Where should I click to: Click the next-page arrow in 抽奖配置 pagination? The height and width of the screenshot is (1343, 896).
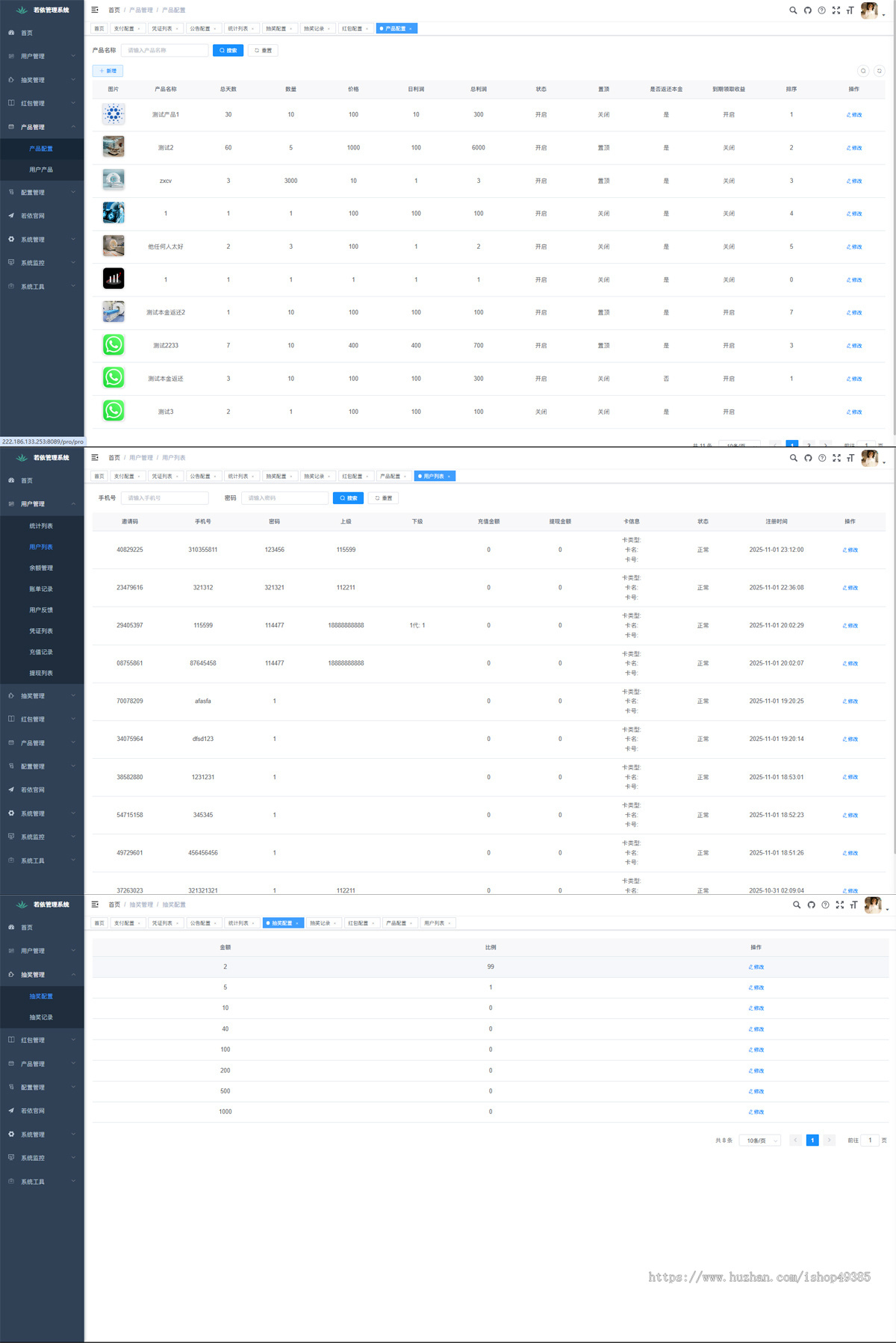tap(829, 1141)
